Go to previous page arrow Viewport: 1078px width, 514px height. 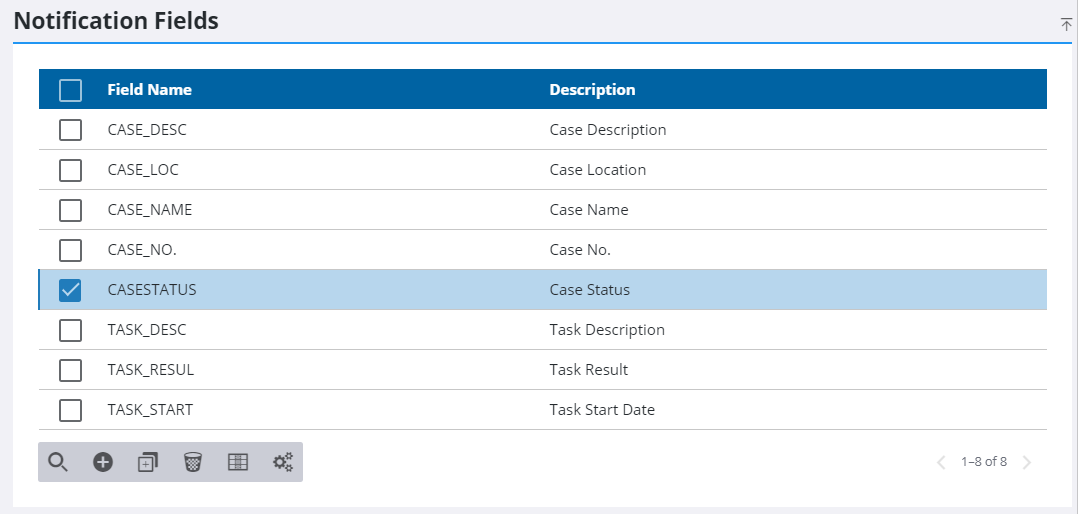pyautogui.click(x=940, y=462)
